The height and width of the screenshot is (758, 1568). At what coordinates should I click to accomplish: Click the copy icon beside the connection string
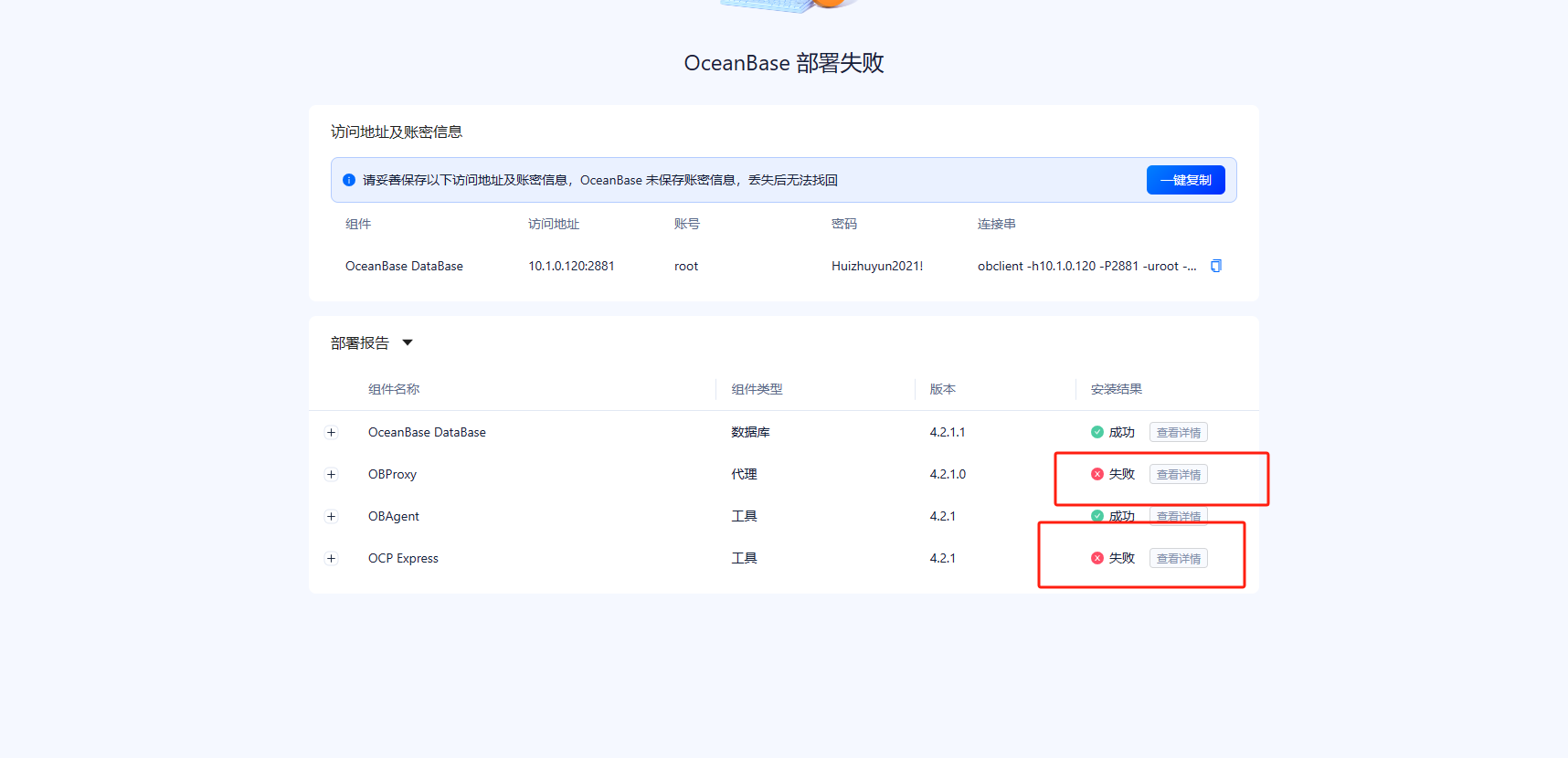click(x=1216, y=266)
